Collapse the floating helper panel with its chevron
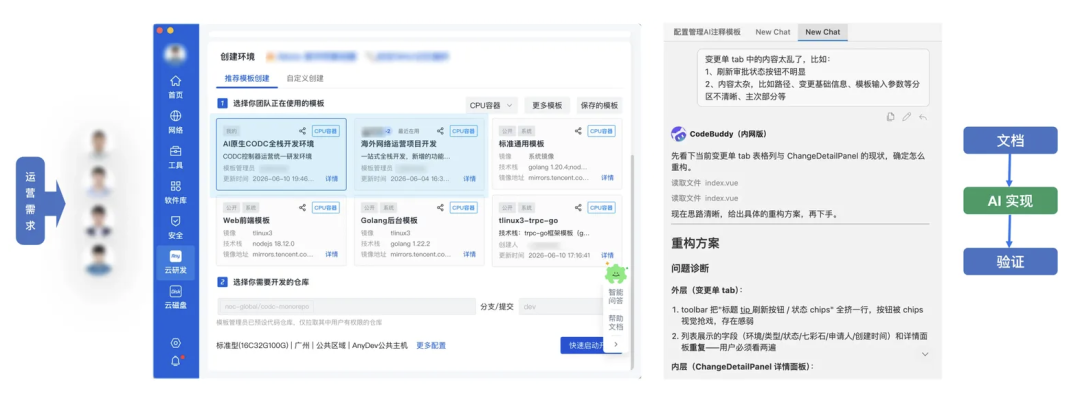This screenshot has height=394, width=1080. tap(615, 344)
